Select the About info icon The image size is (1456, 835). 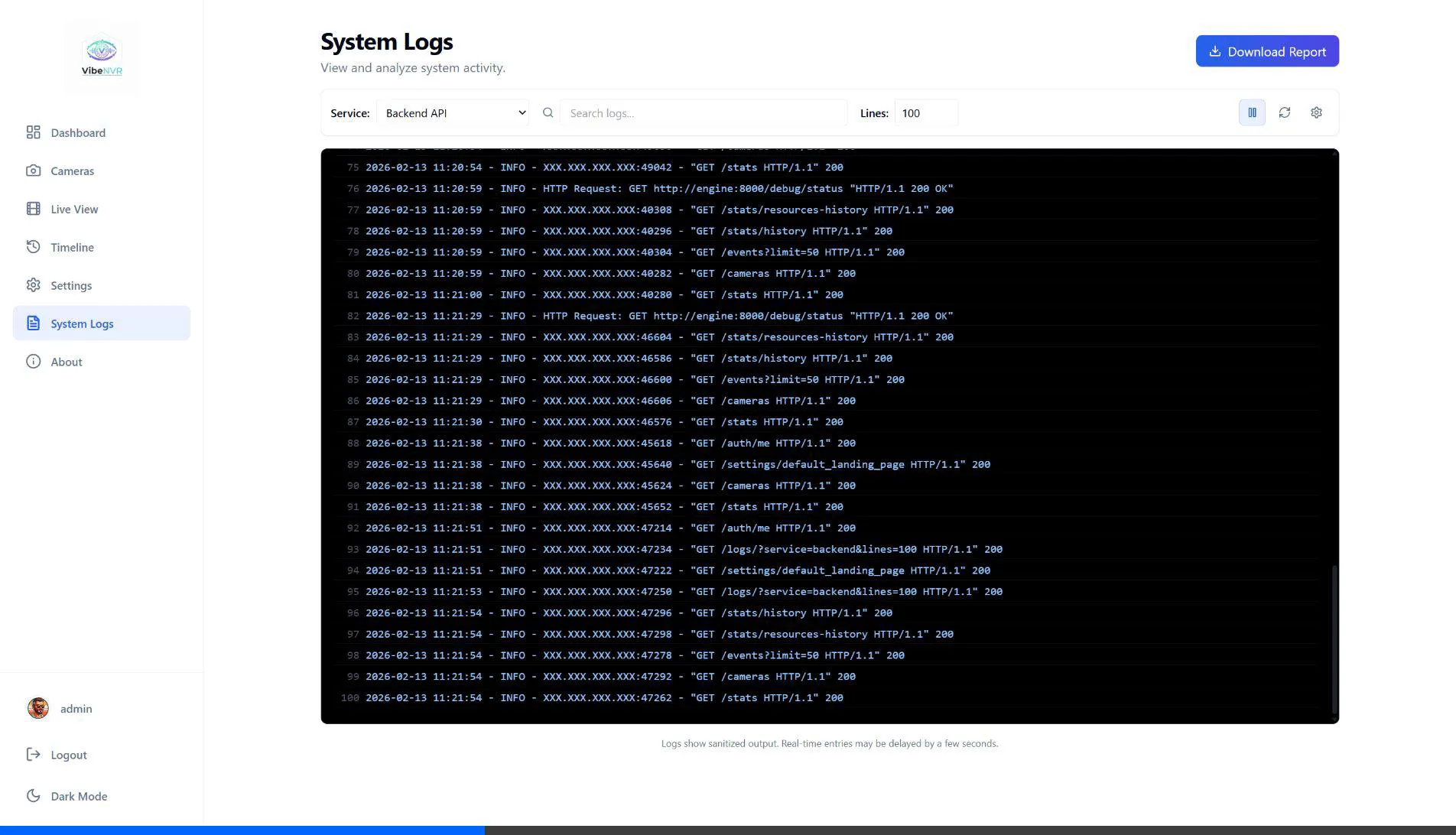tap(34, 362)
